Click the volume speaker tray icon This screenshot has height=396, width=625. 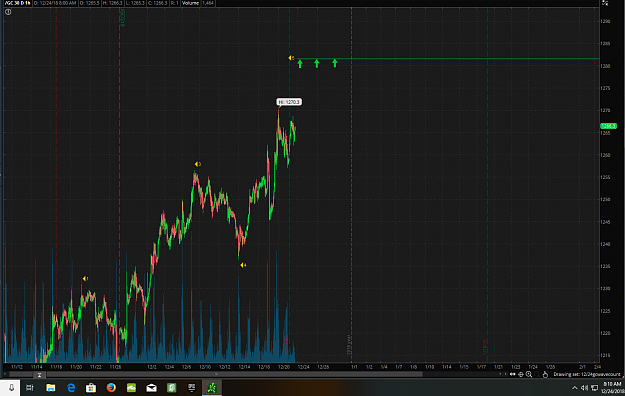(584, 388)
